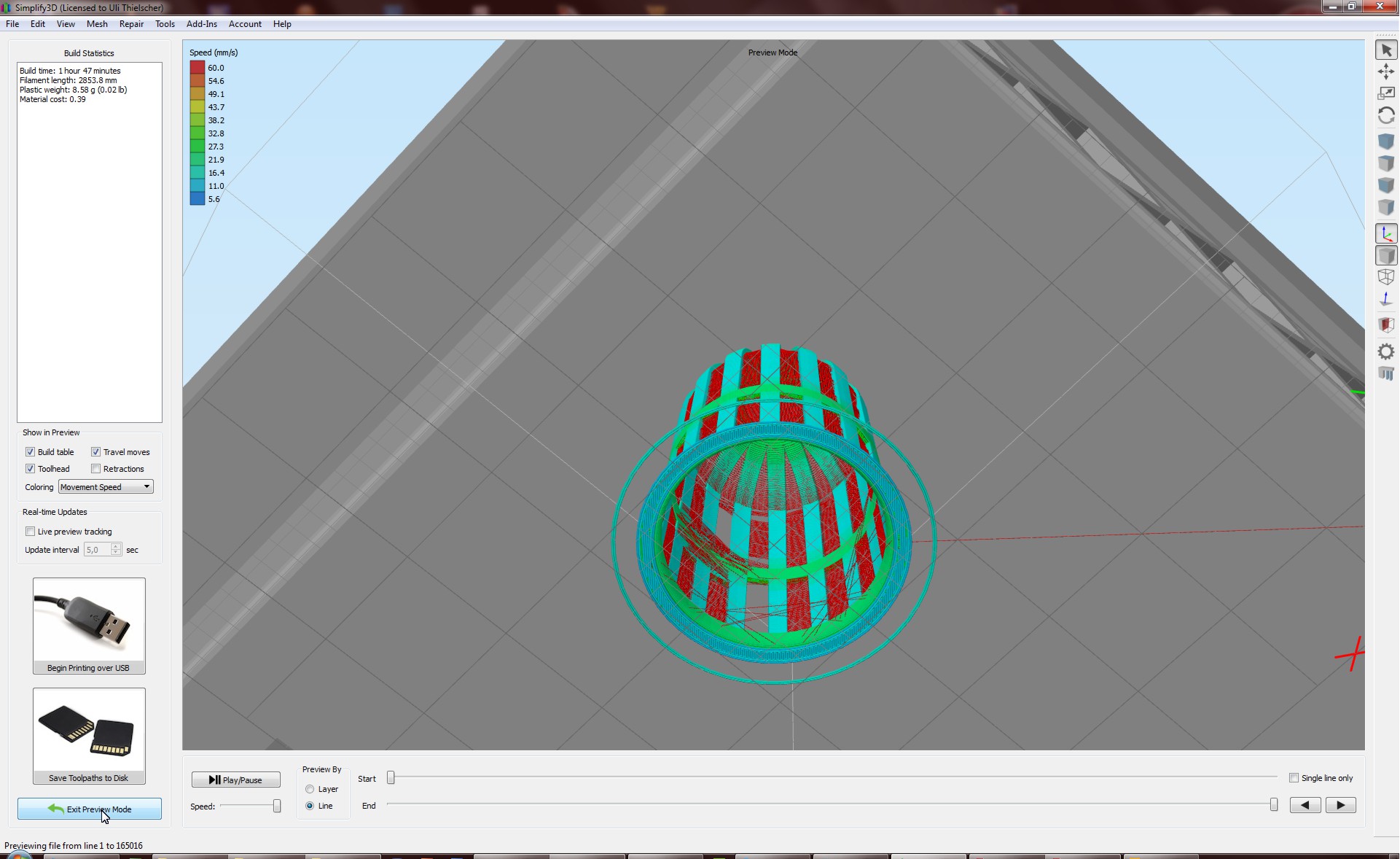Select the translate move tool icon
1400x859 pixels.
click(x=1385, y=71)
